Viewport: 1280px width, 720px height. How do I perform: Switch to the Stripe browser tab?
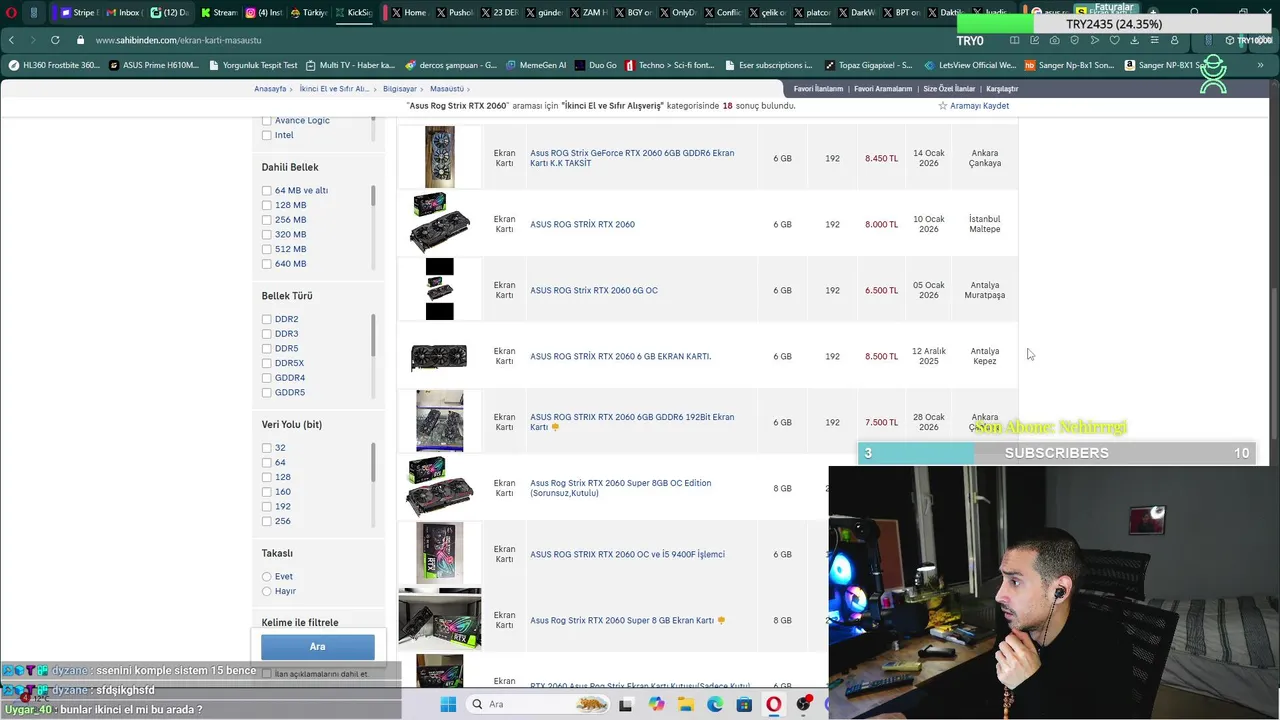coord(78,12)
